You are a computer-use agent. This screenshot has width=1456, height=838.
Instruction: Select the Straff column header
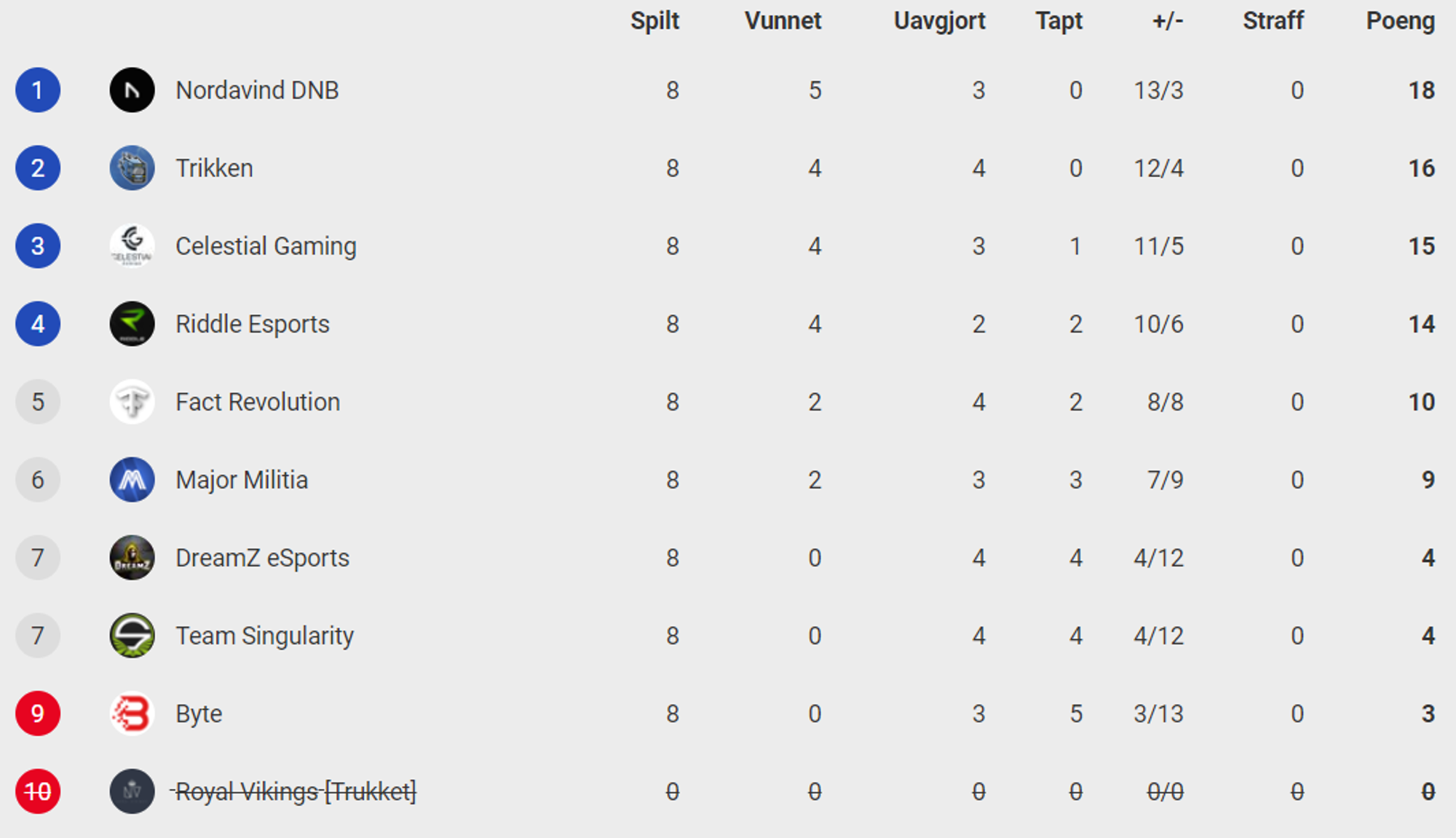pyautogui.click(x=1273, y=21)
